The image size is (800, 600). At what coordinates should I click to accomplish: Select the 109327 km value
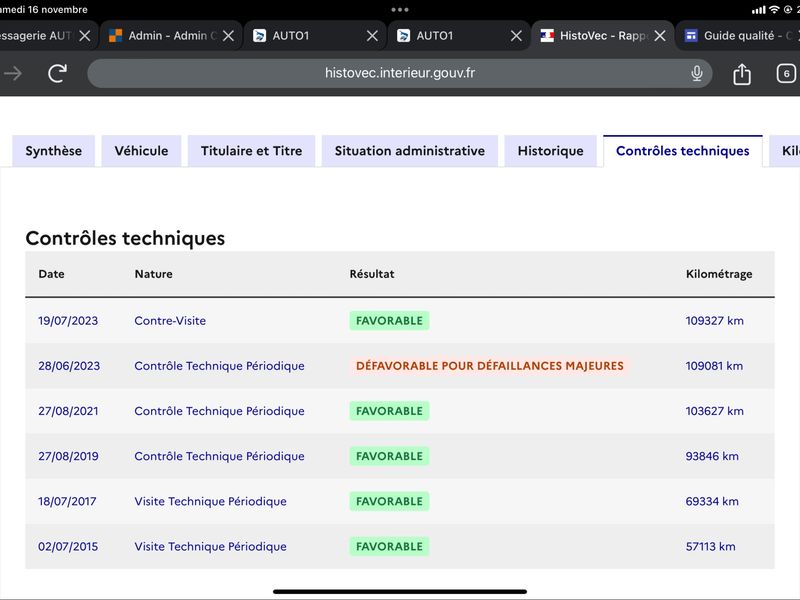pos(714,321)
